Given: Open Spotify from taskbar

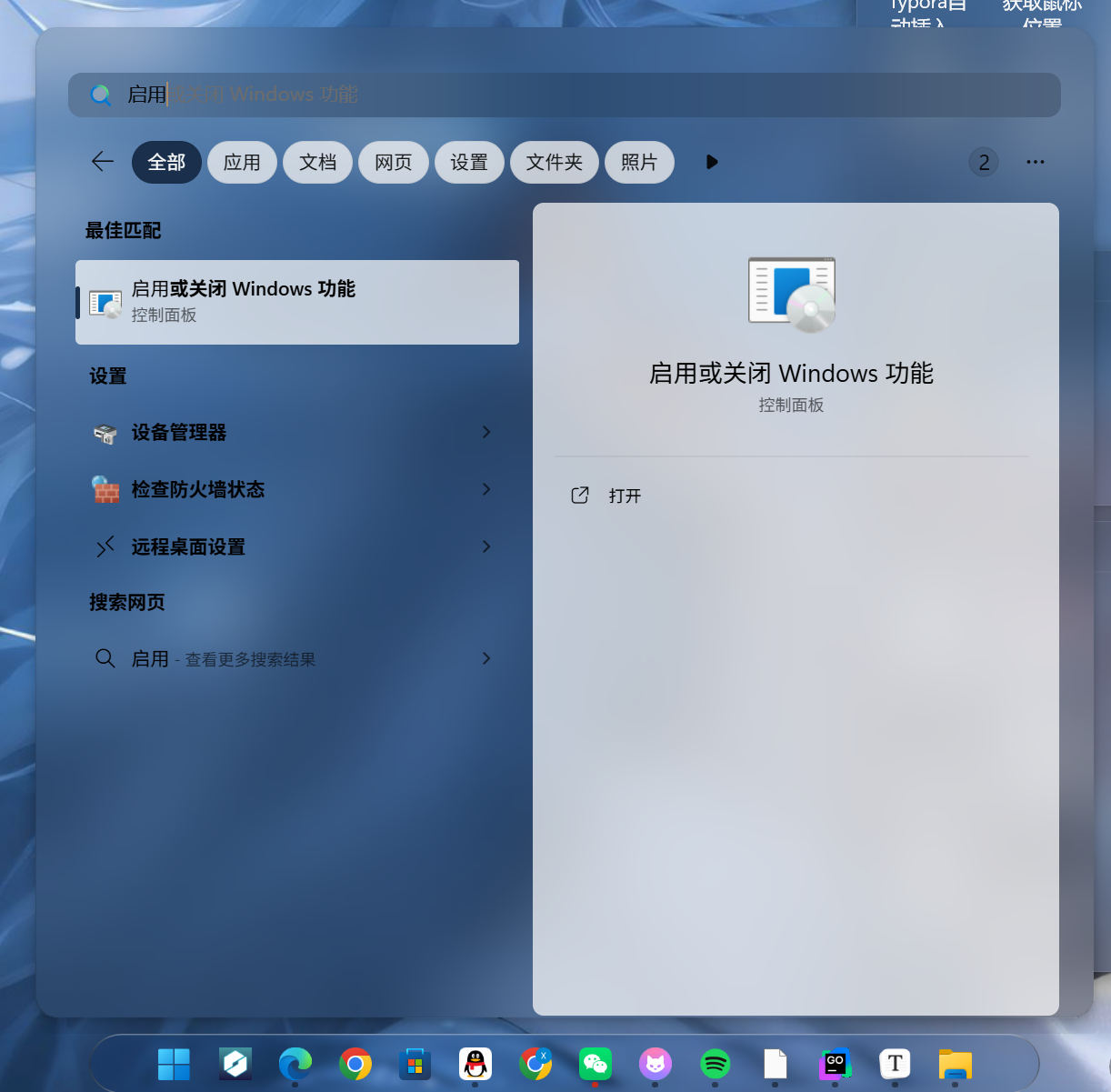Looking at the screenshot, I should [716, 1063].
